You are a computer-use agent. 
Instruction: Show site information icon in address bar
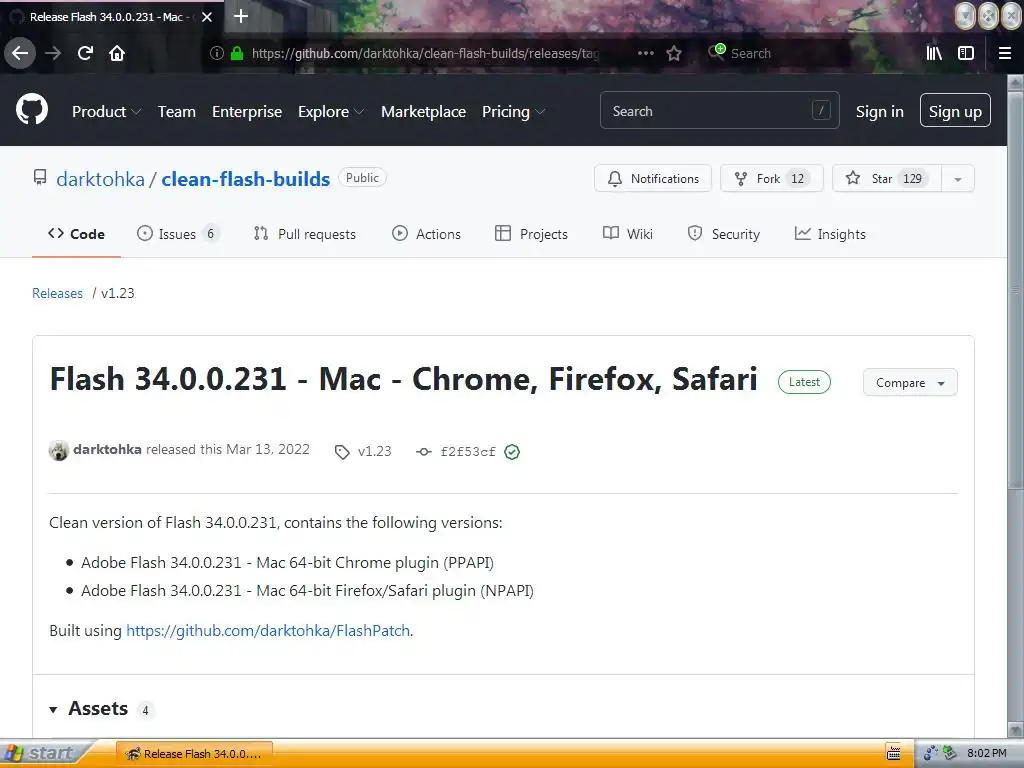217,53
